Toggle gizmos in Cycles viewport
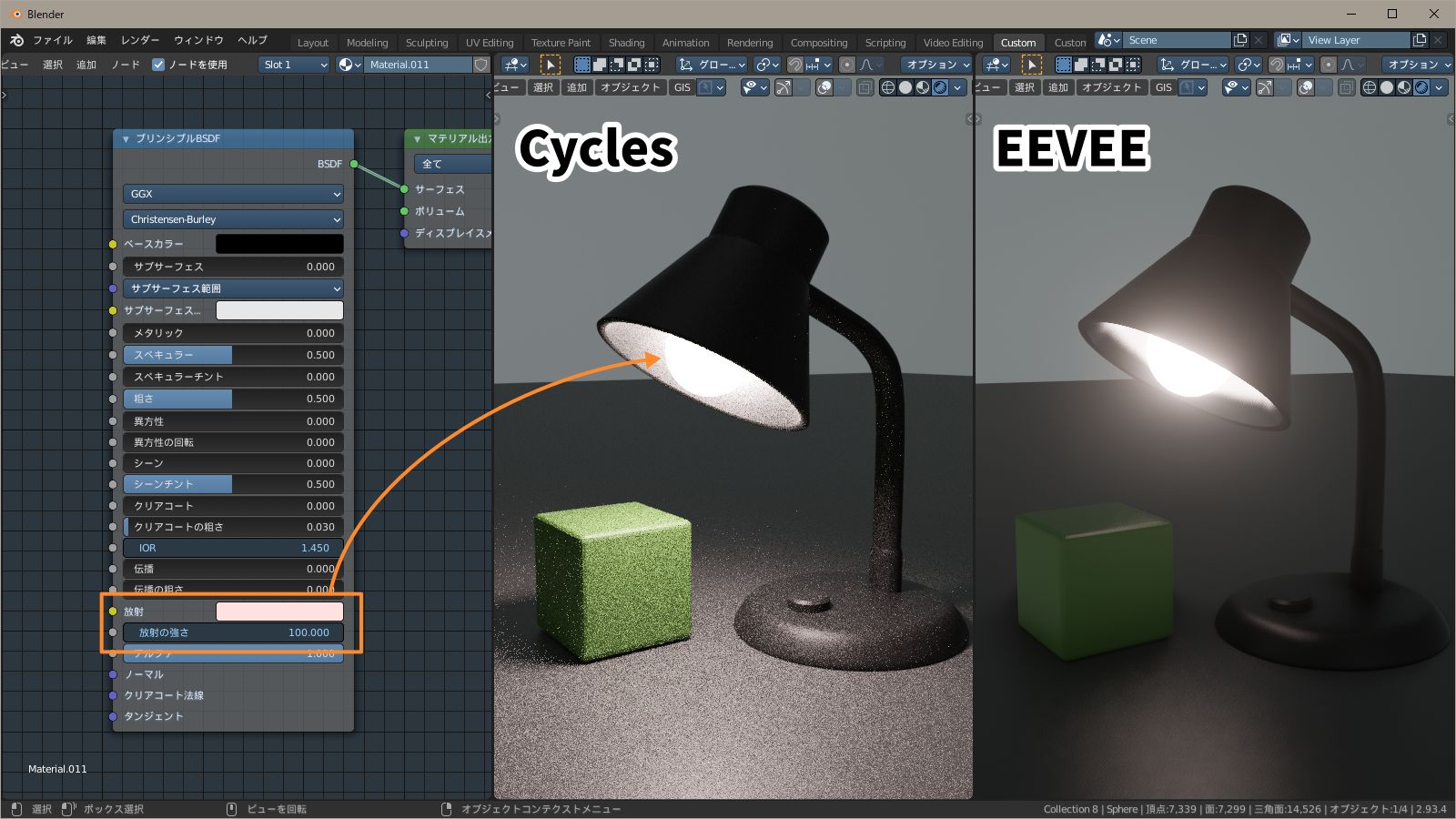The height and width of the screenshot is (819, 1456). (784, 87)
